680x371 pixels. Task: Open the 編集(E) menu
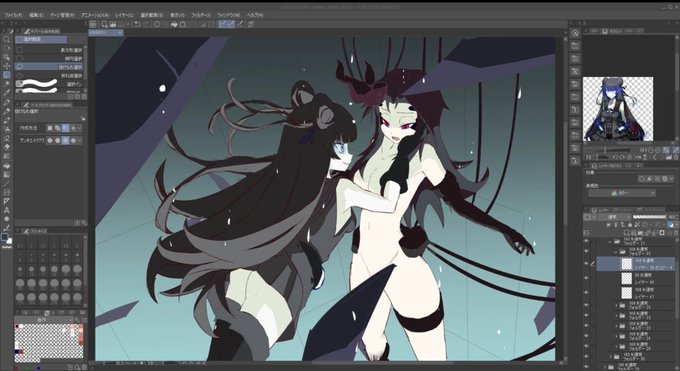[36, 15]
